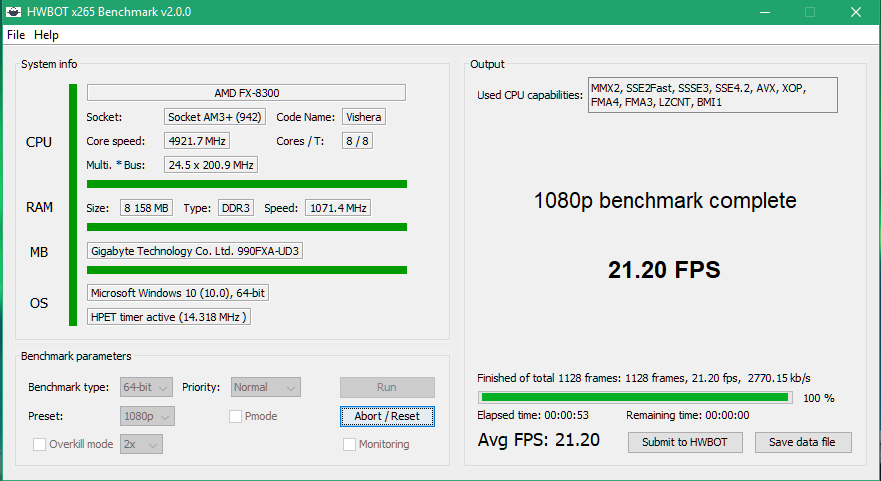Open the Priority Normal dropdown
Image resolution: width=881 pixels, height=481 pixels.
(266, 387)
